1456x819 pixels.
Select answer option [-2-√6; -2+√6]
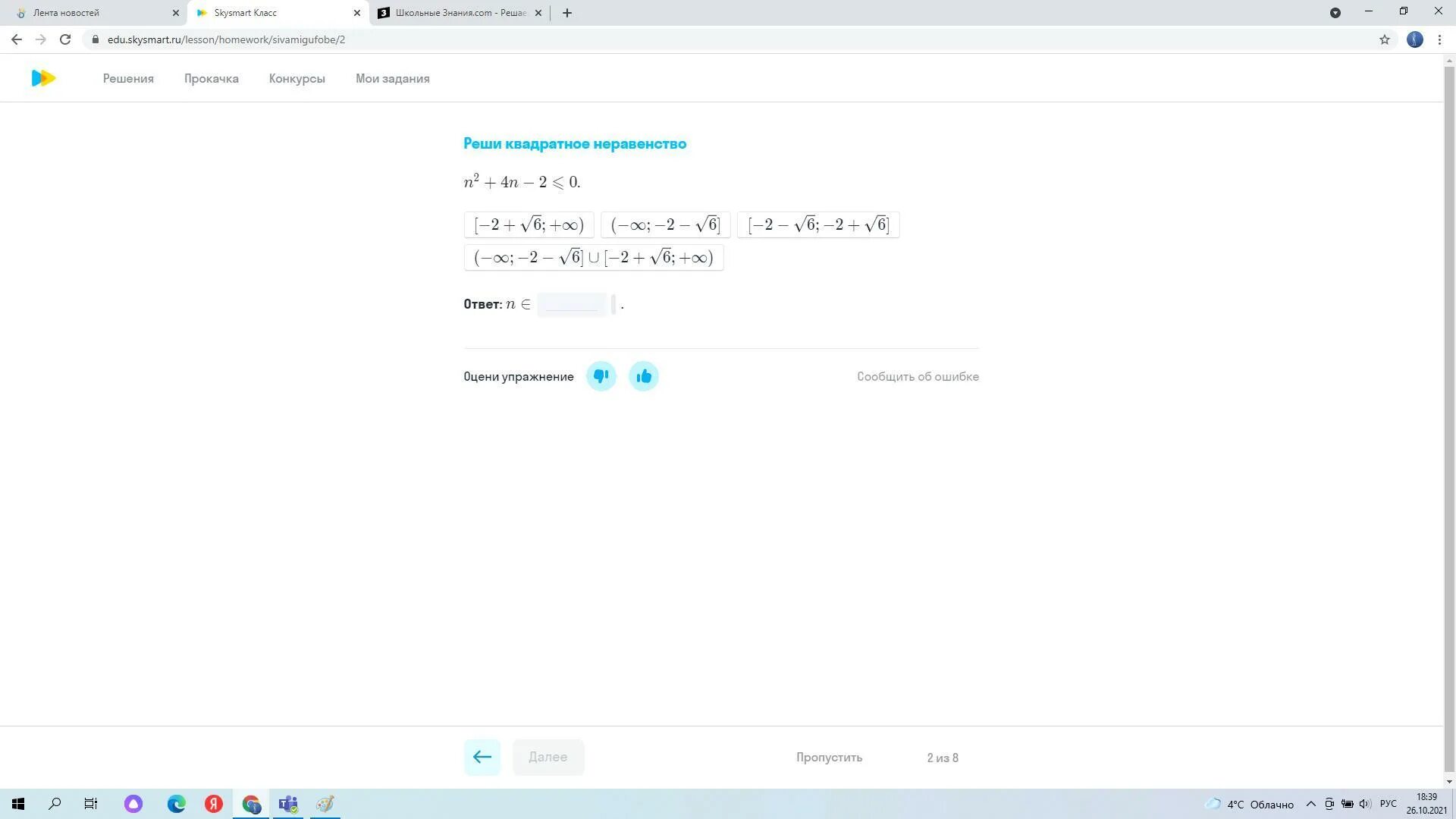(818, 224)
